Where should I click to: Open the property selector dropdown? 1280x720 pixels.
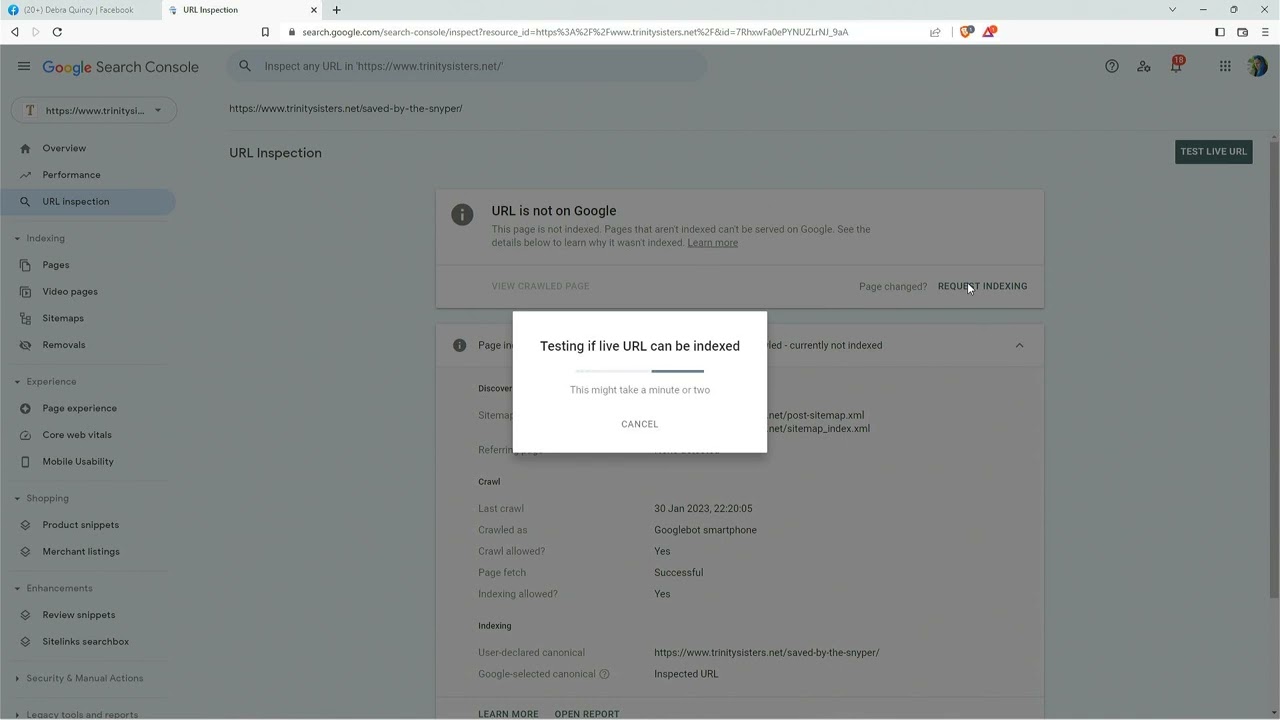pyautogui.click(x=94, y=110)
